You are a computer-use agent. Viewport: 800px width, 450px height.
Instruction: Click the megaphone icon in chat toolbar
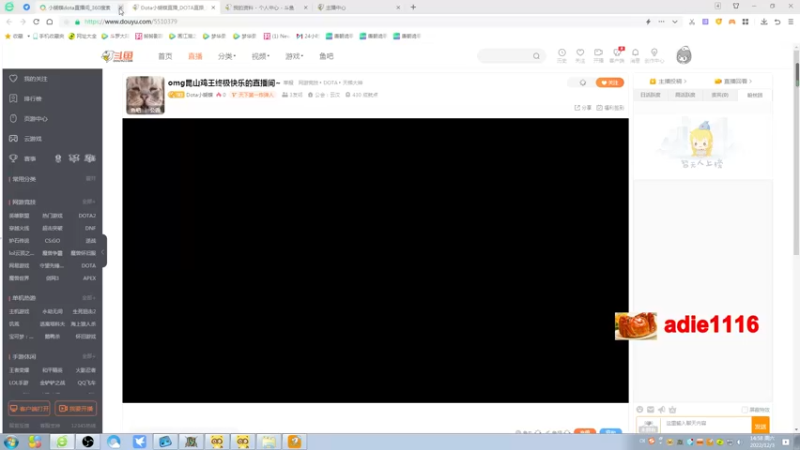662,410
